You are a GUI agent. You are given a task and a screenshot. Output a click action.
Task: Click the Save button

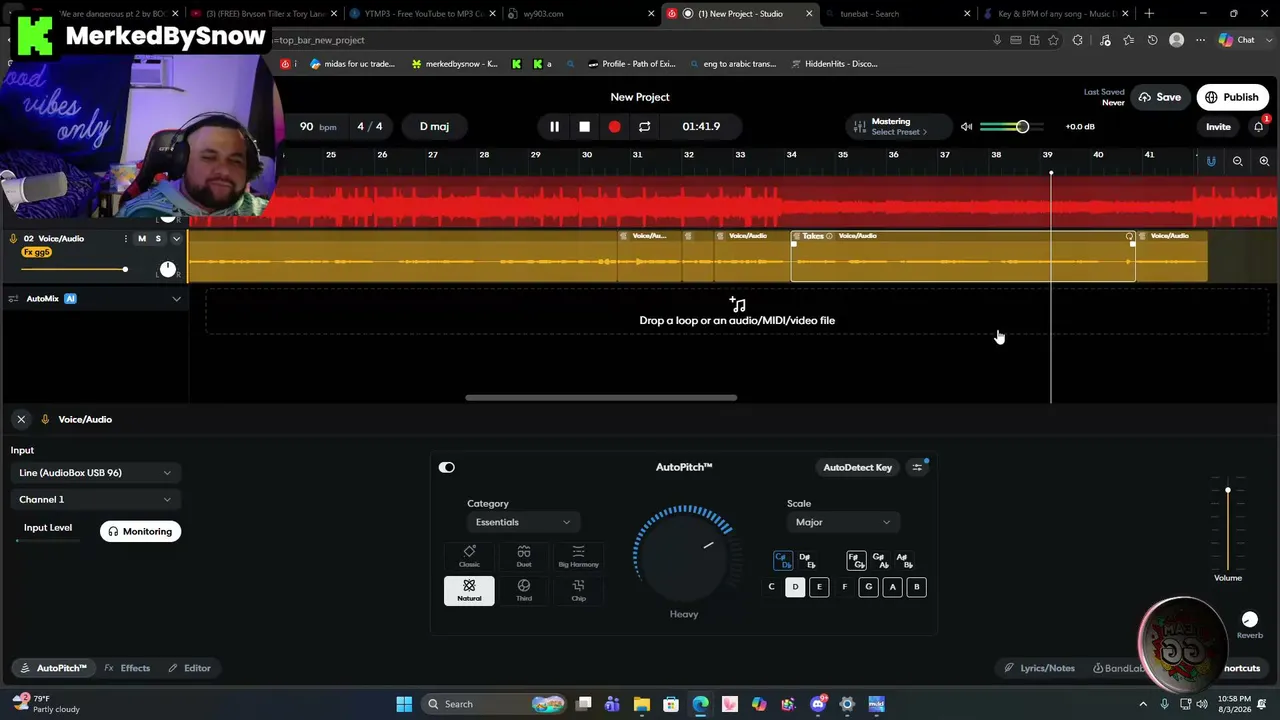(1159, 97)
